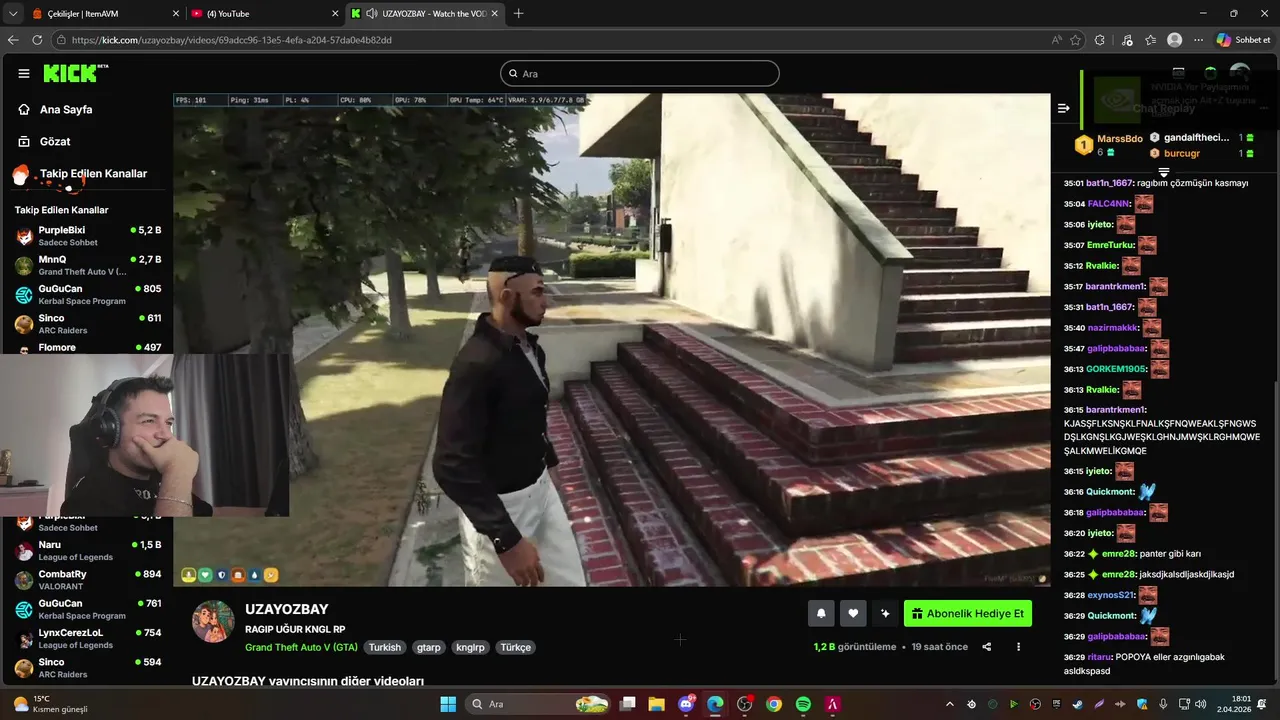Switch to Çekilişler ItemAVM tab
The image size is (1280, 720).
(105, 14)
